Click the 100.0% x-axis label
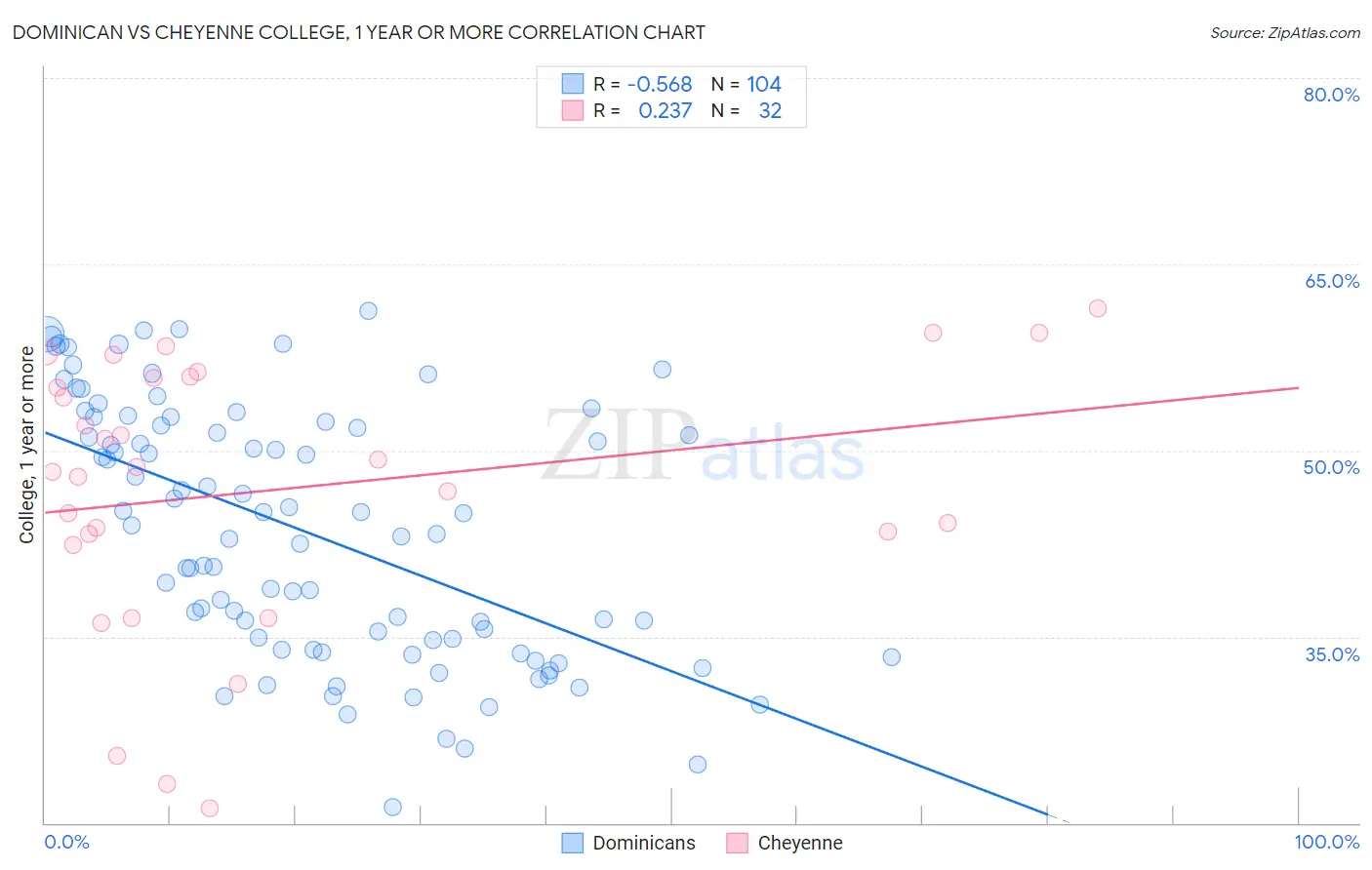1372x870 pixels. (1326, 842)
